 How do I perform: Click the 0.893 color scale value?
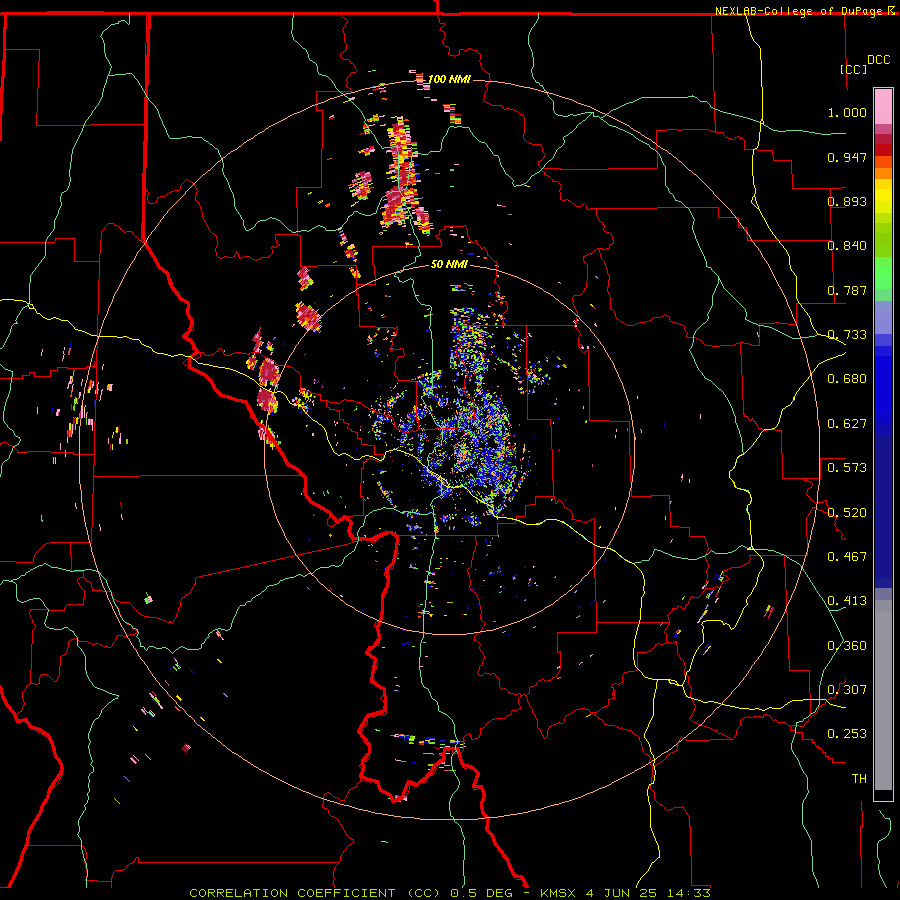coord(847,201)
